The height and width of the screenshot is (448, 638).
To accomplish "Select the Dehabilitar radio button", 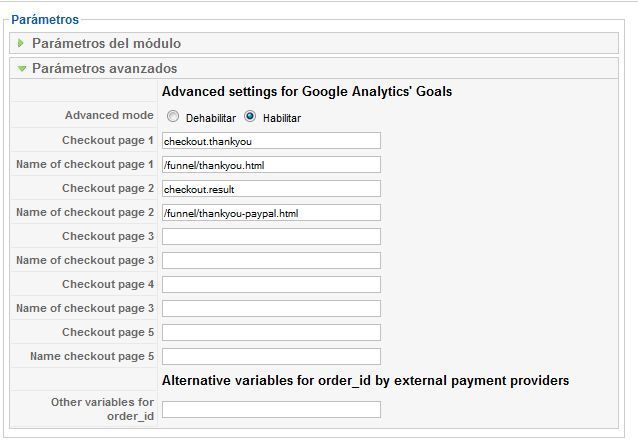I will 173,117.
